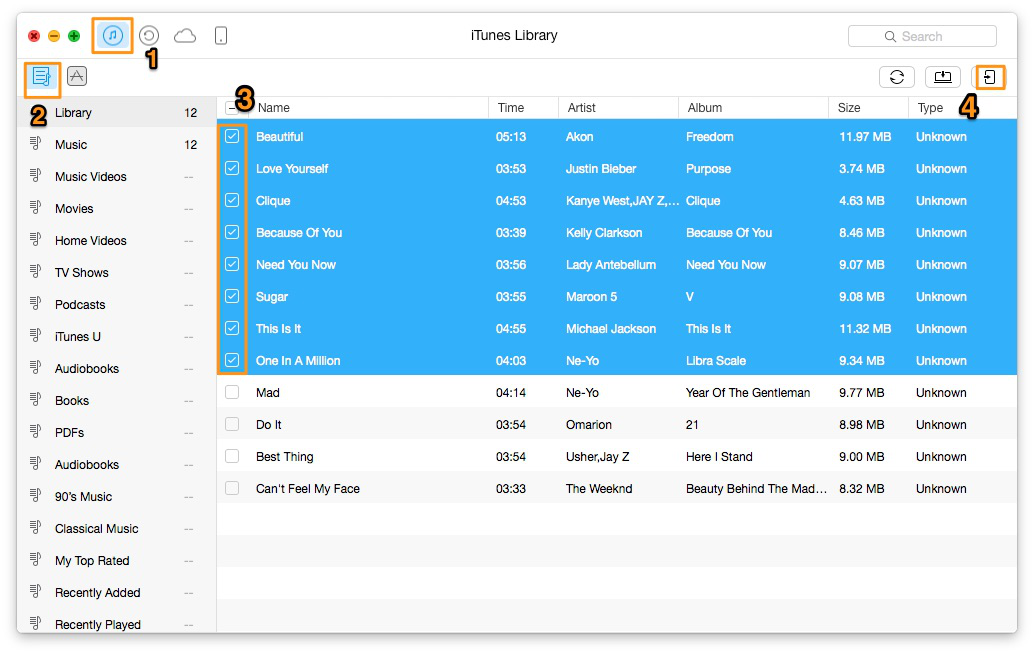Click the 03:56 time for Need You Now
1034x654 pixels.
pos(510,264)
